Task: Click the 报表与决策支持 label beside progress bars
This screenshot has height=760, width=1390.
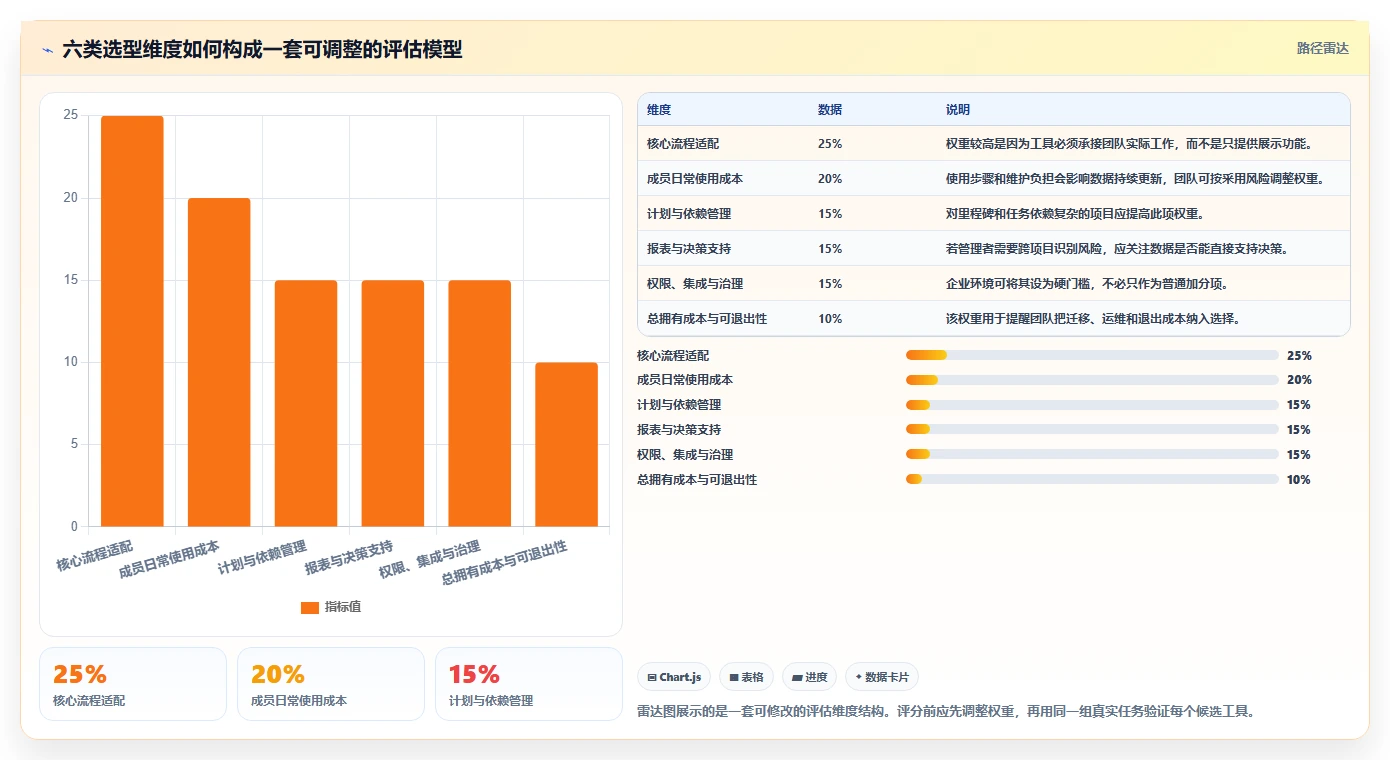Action: [679, 430]
